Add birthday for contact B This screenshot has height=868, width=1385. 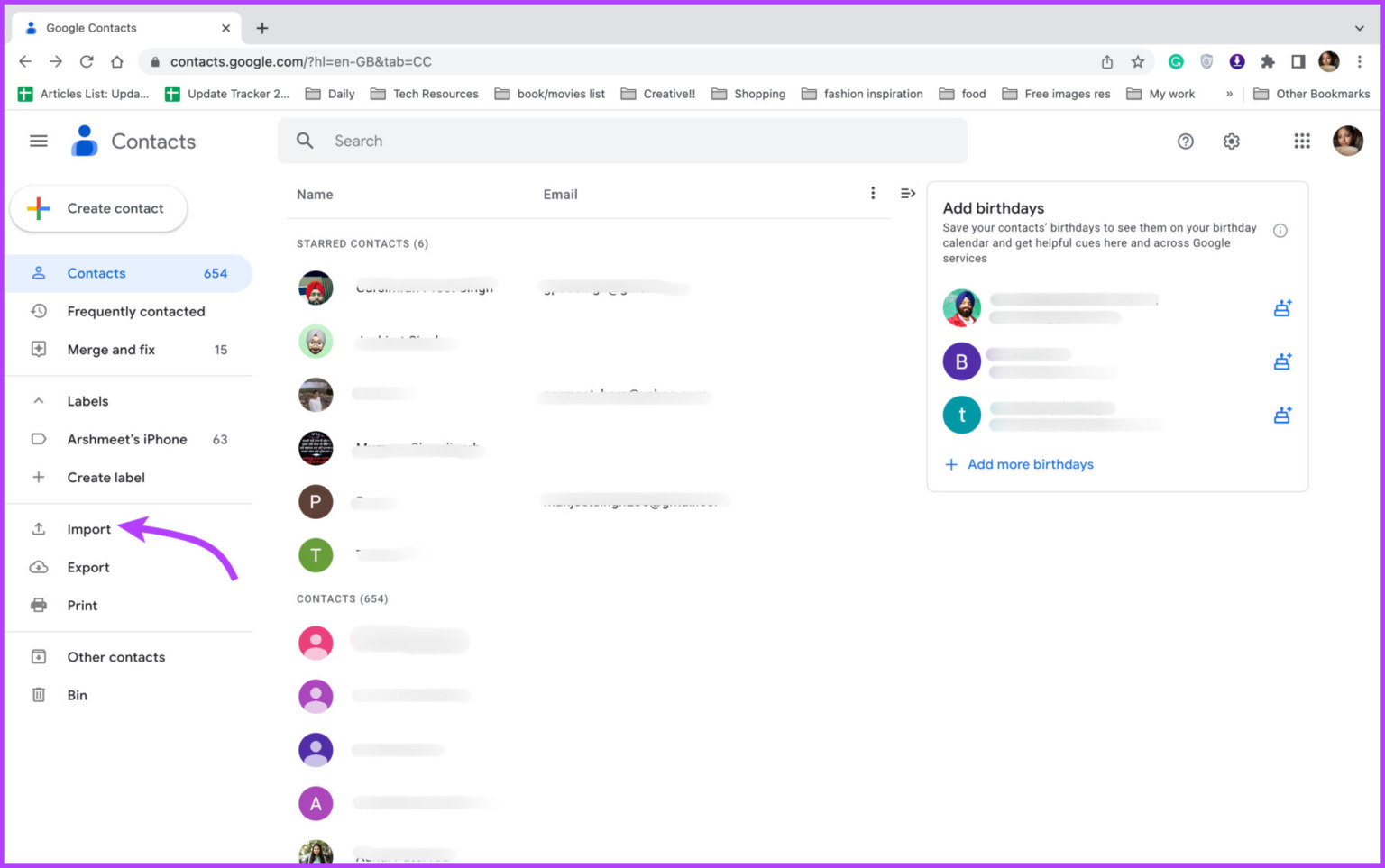click(1281, 361)
